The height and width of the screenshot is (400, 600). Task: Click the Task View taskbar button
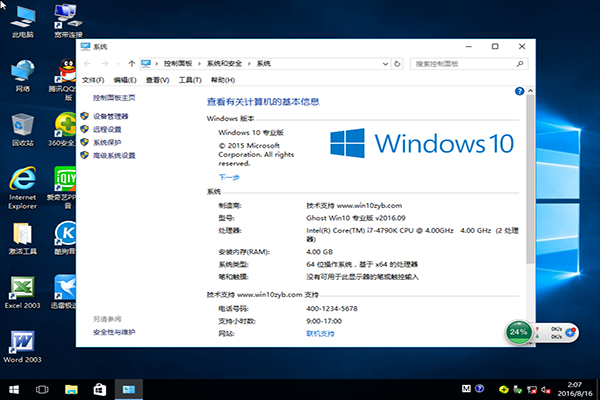point(43,388)
